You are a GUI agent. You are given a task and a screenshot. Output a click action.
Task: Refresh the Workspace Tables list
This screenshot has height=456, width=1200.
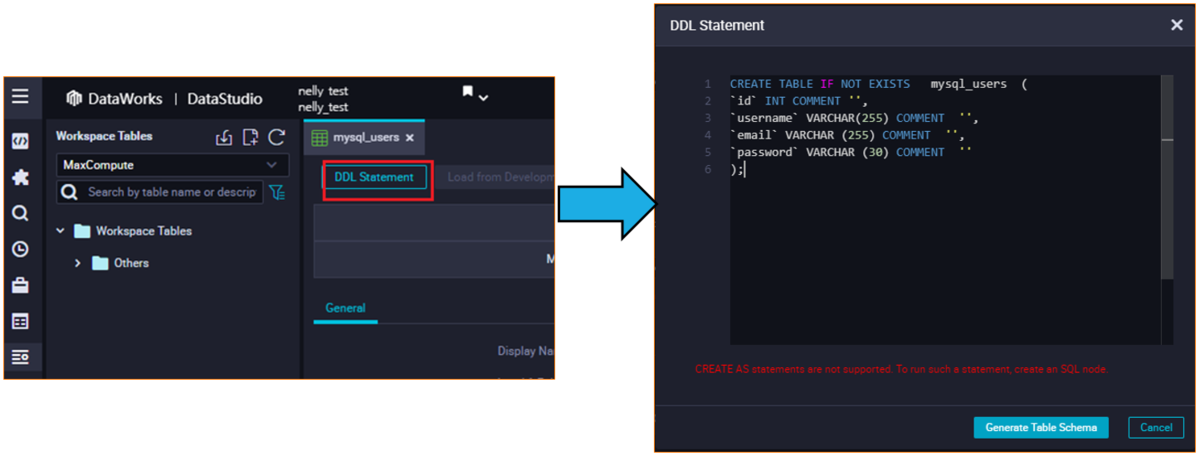[277, 137]
